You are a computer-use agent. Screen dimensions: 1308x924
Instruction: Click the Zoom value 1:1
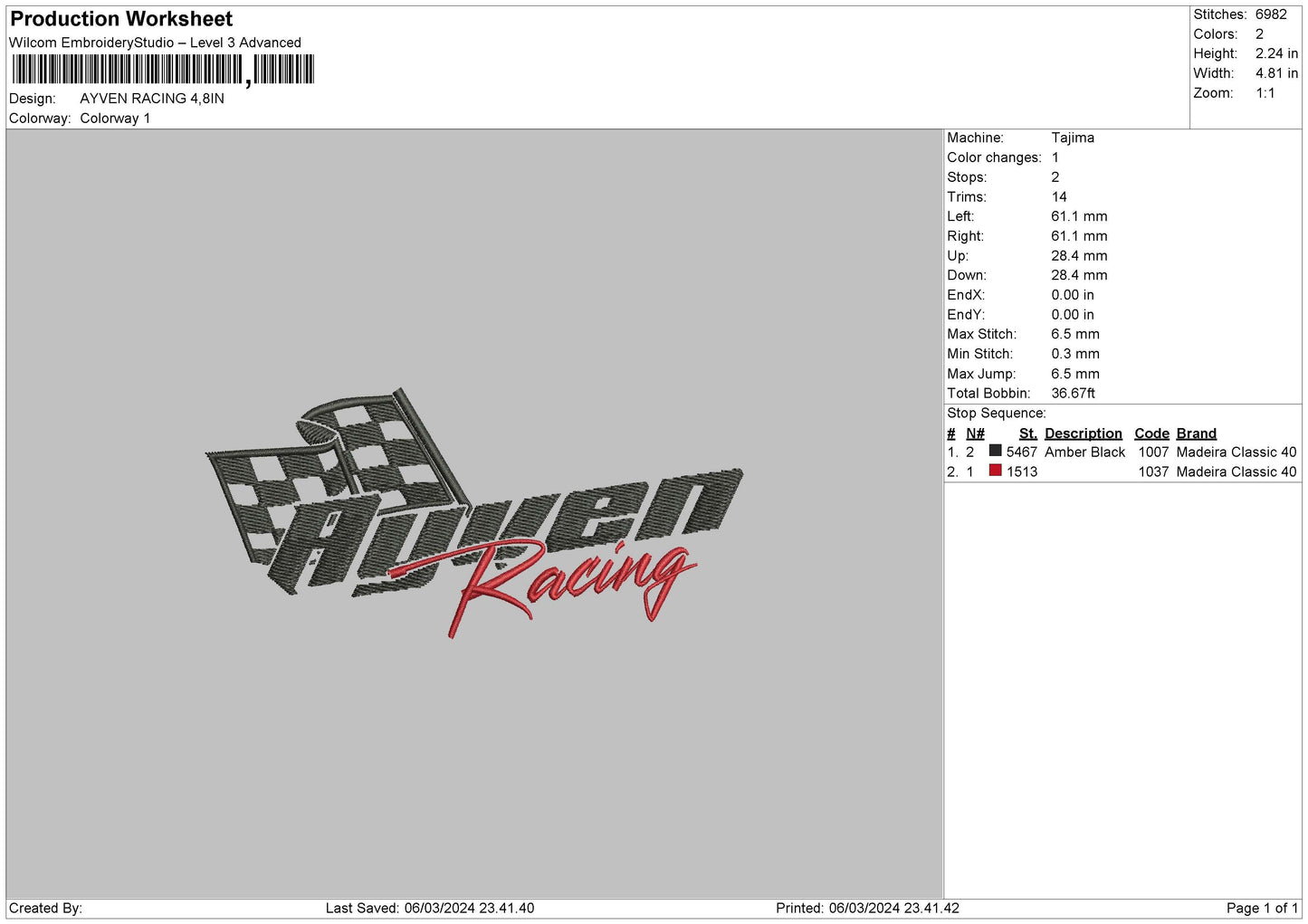(x=1265, y=93)
